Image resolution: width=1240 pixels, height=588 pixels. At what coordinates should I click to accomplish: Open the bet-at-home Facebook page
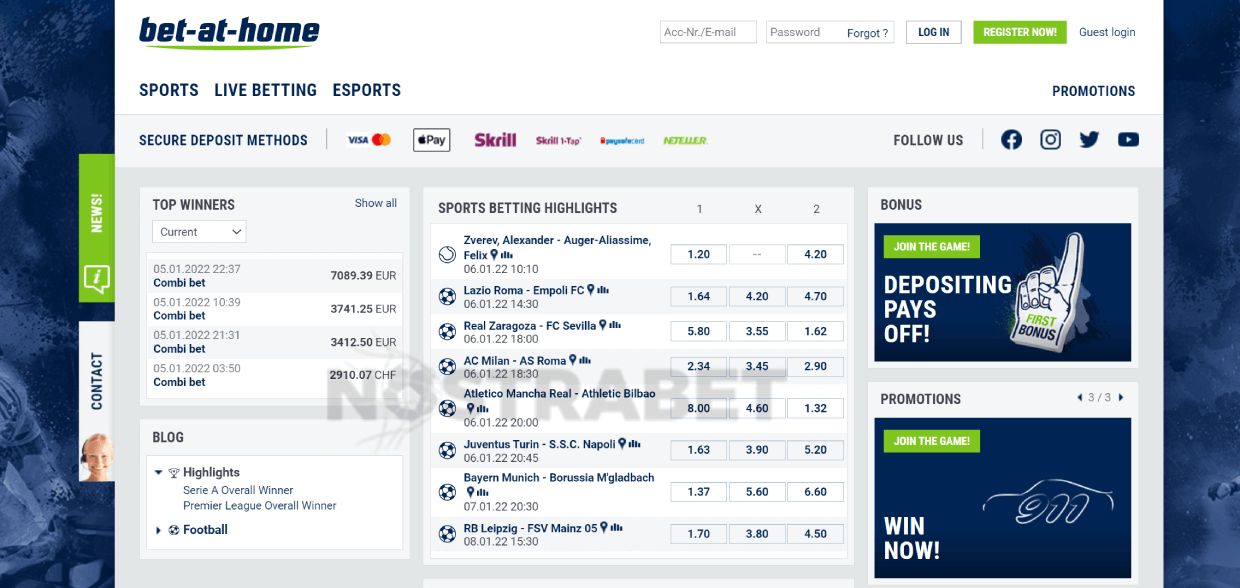[1011, 140]
